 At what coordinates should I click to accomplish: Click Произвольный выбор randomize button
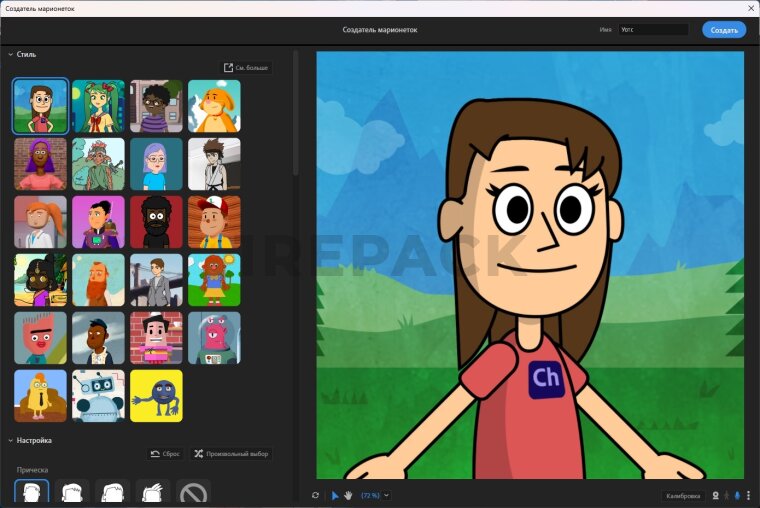[x=231, y=453]
